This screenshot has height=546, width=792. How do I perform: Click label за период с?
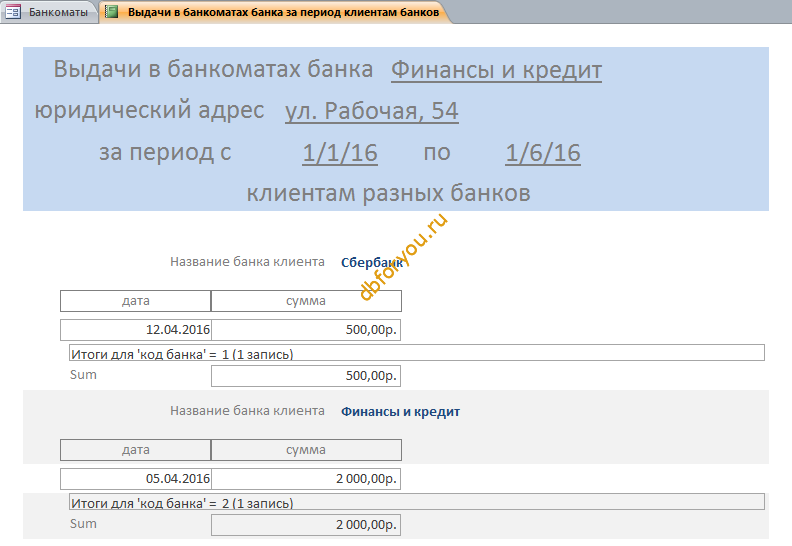coord(165,152)
